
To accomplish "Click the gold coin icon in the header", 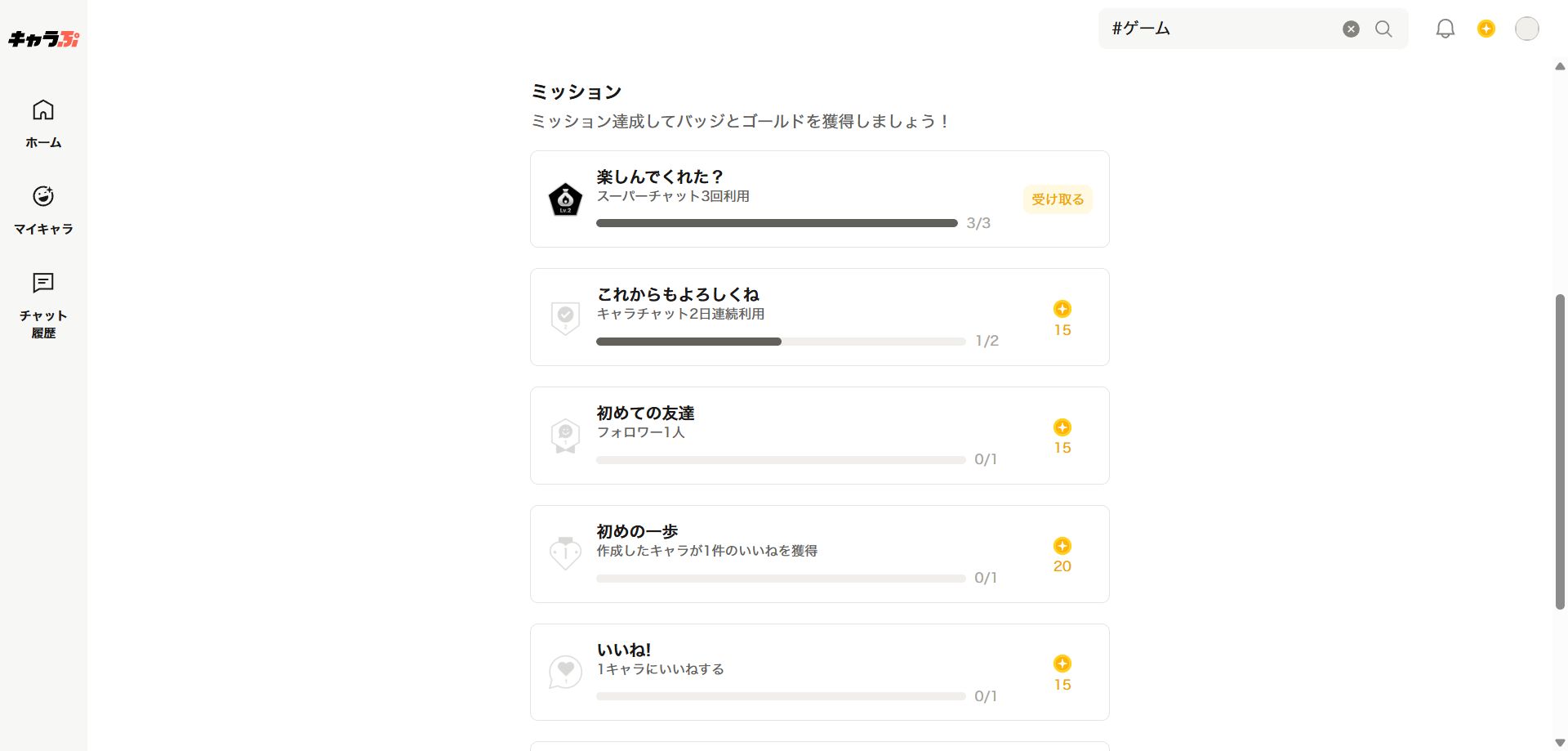I will point(1486,29).
